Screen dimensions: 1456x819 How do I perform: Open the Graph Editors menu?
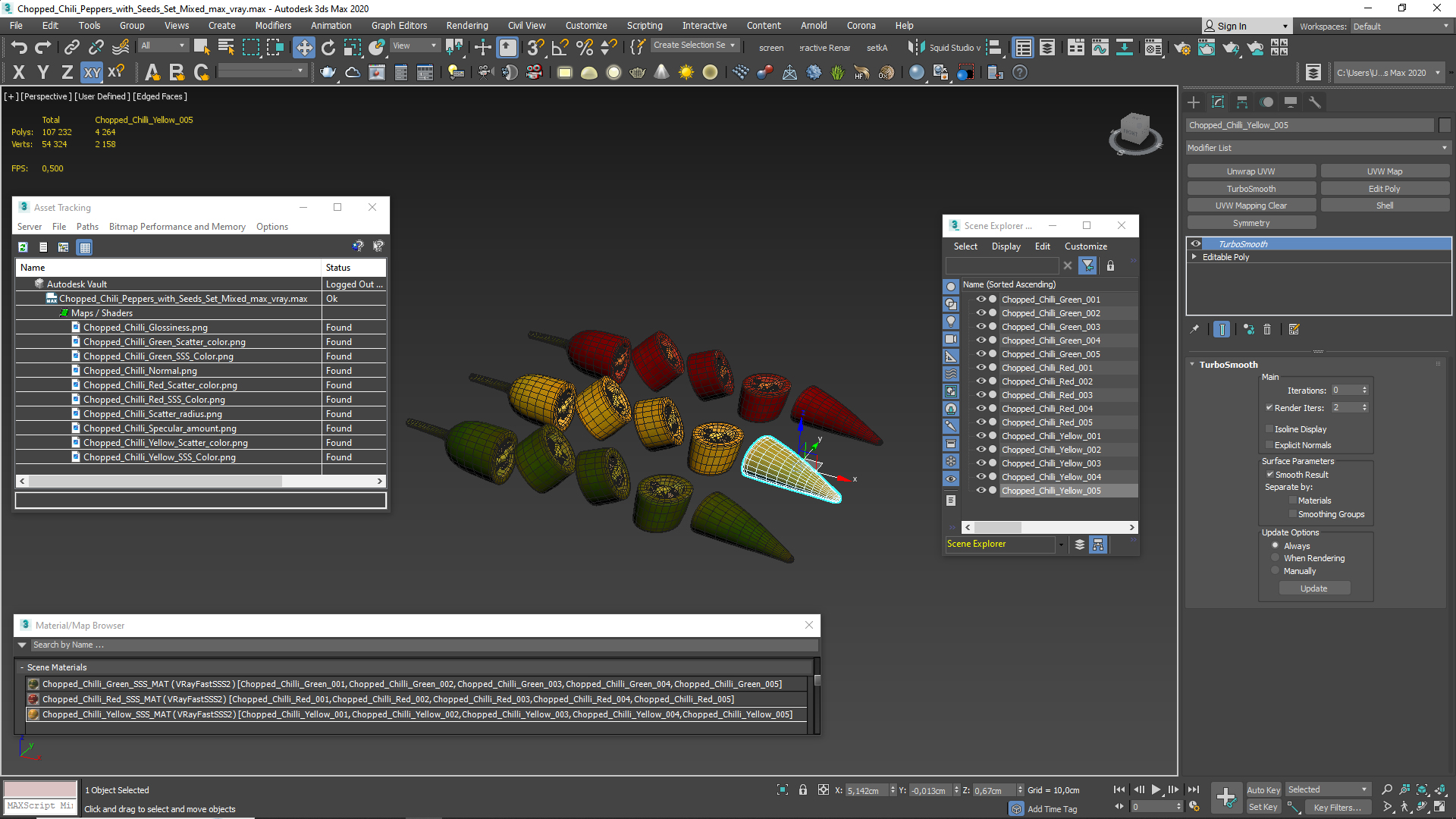(x=399, y=26)
